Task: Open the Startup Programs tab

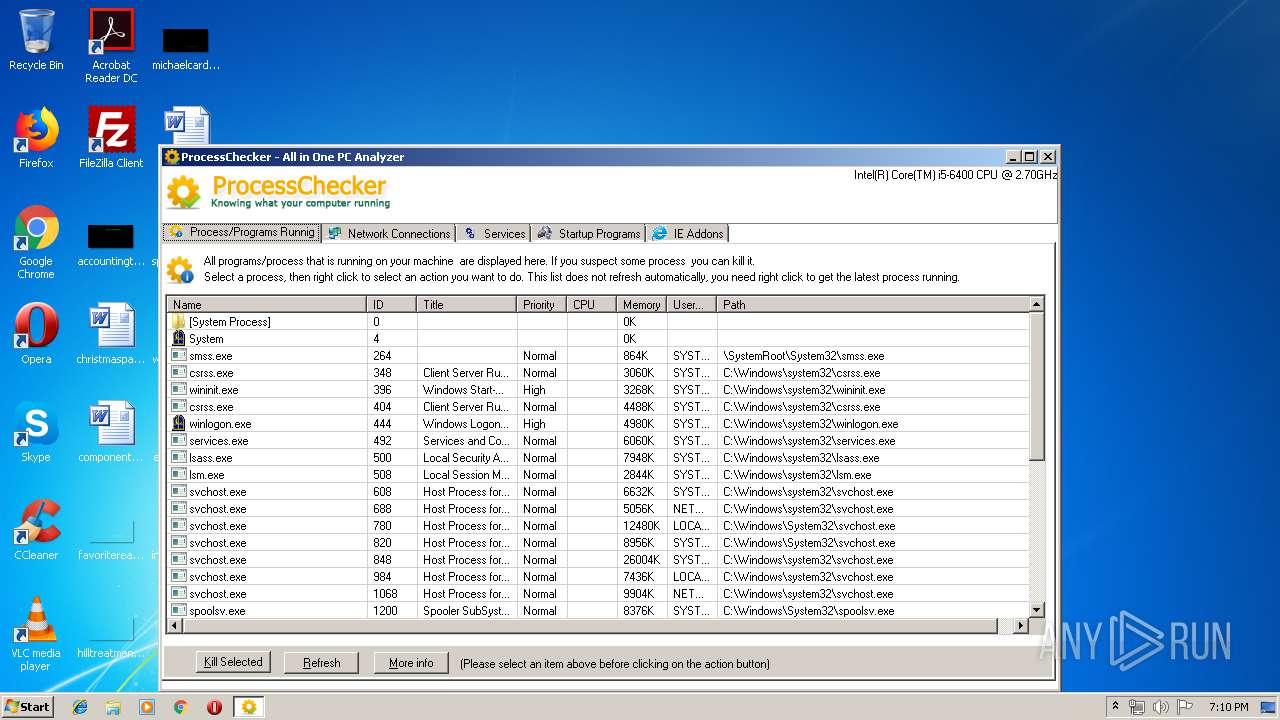Action: coord(588,233)
